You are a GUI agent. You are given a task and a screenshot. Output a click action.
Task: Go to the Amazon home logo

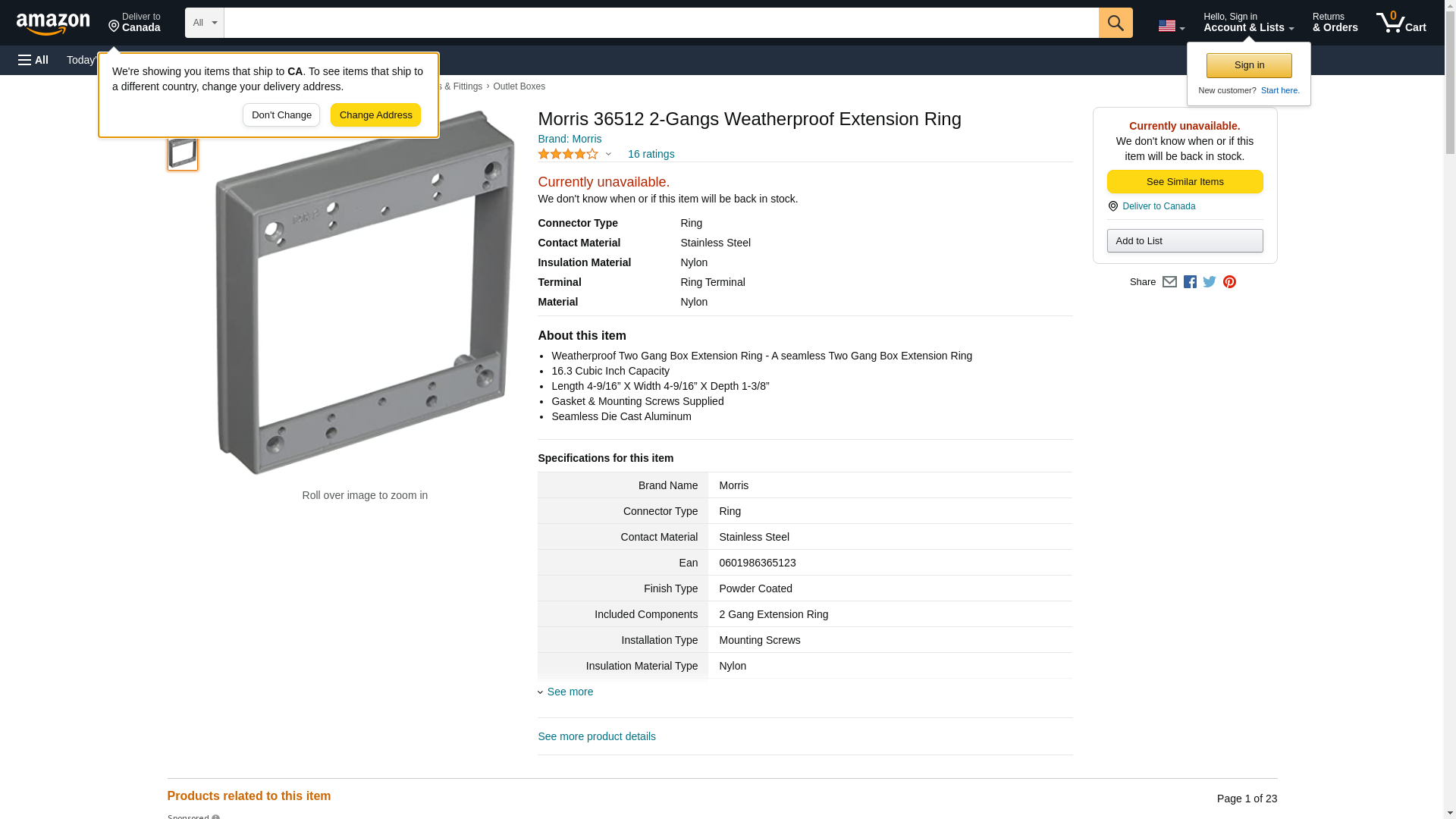tap(53, 24)
